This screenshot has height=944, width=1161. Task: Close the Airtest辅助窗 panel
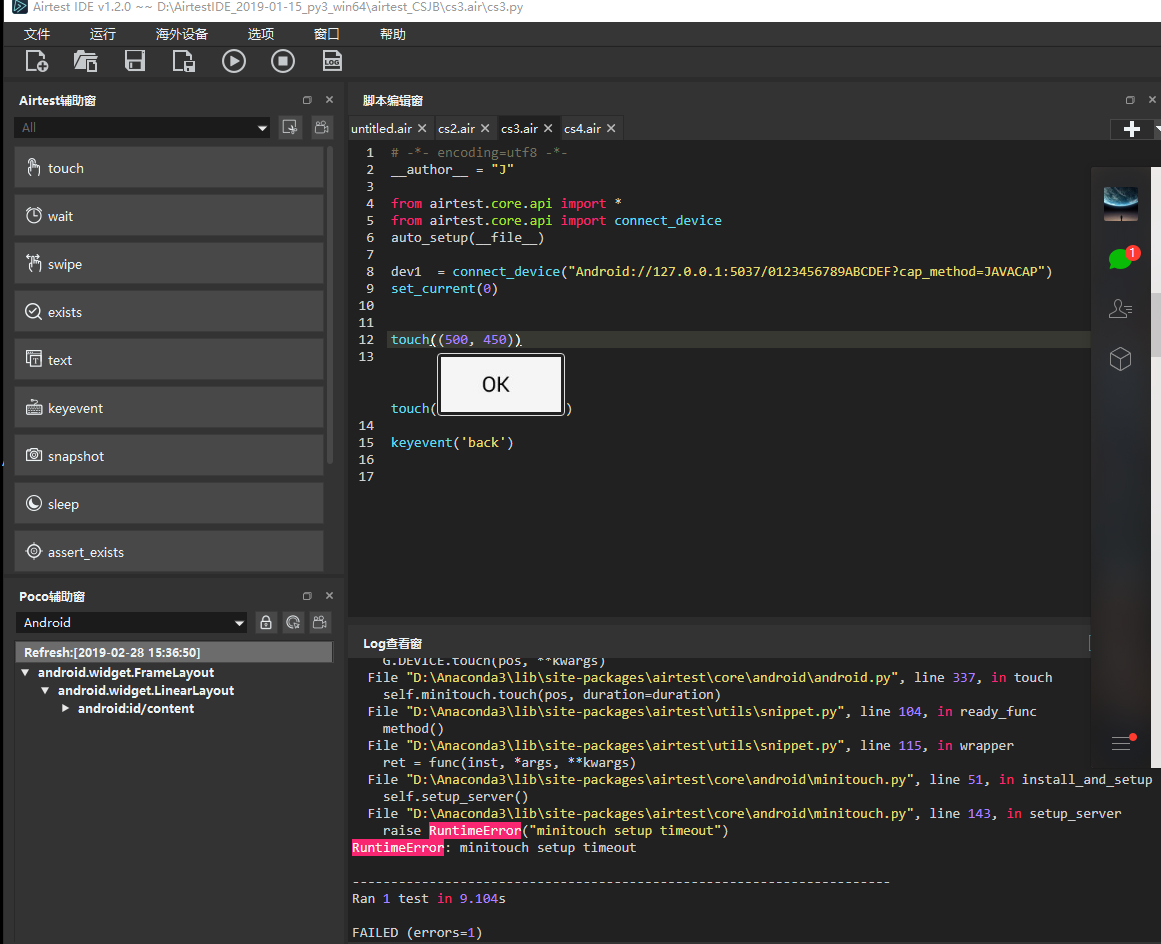click(x=329, y=100)
